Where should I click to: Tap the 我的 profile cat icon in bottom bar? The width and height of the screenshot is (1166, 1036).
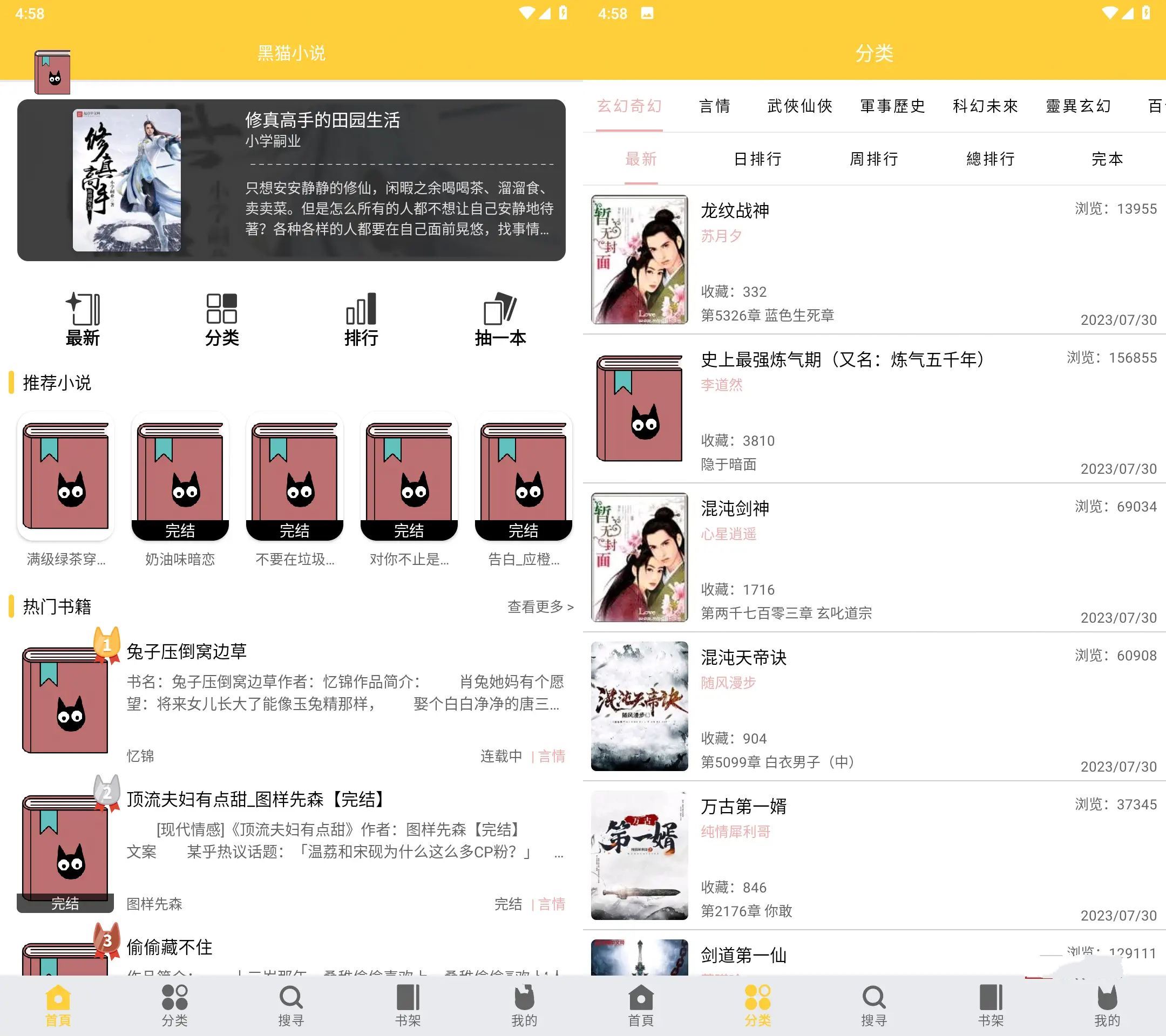(x=524, y=1000)
